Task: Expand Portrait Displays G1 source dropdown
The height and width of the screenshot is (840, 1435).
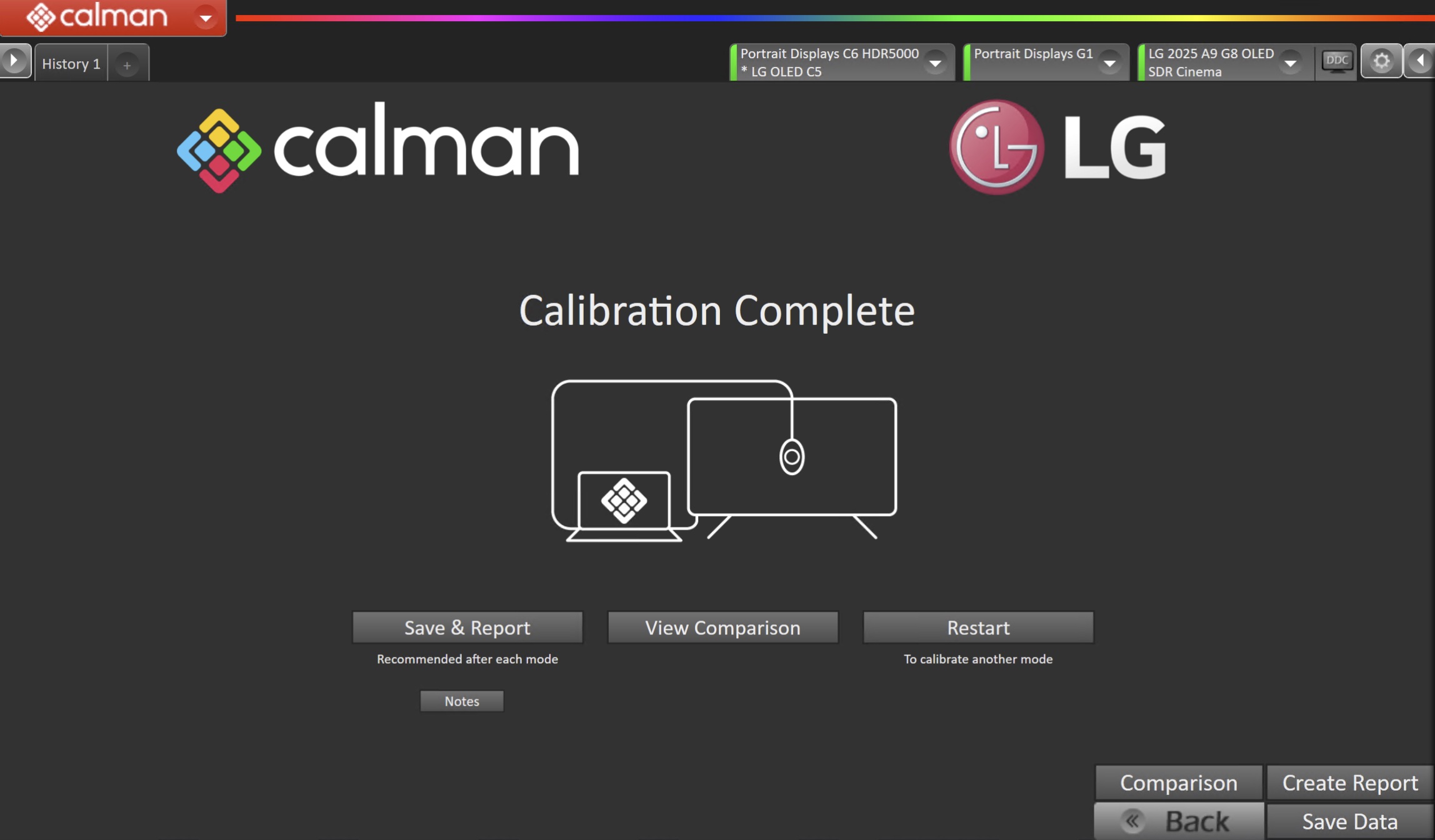Action: coord(1109,62)
